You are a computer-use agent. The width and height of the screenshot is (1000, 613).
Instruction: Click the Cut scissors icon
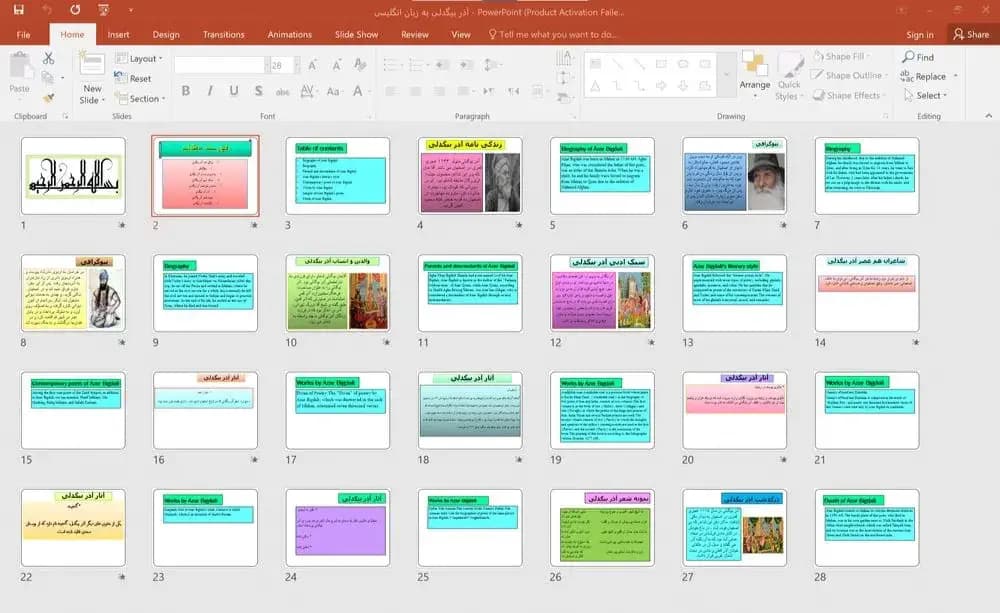[48, 58]
